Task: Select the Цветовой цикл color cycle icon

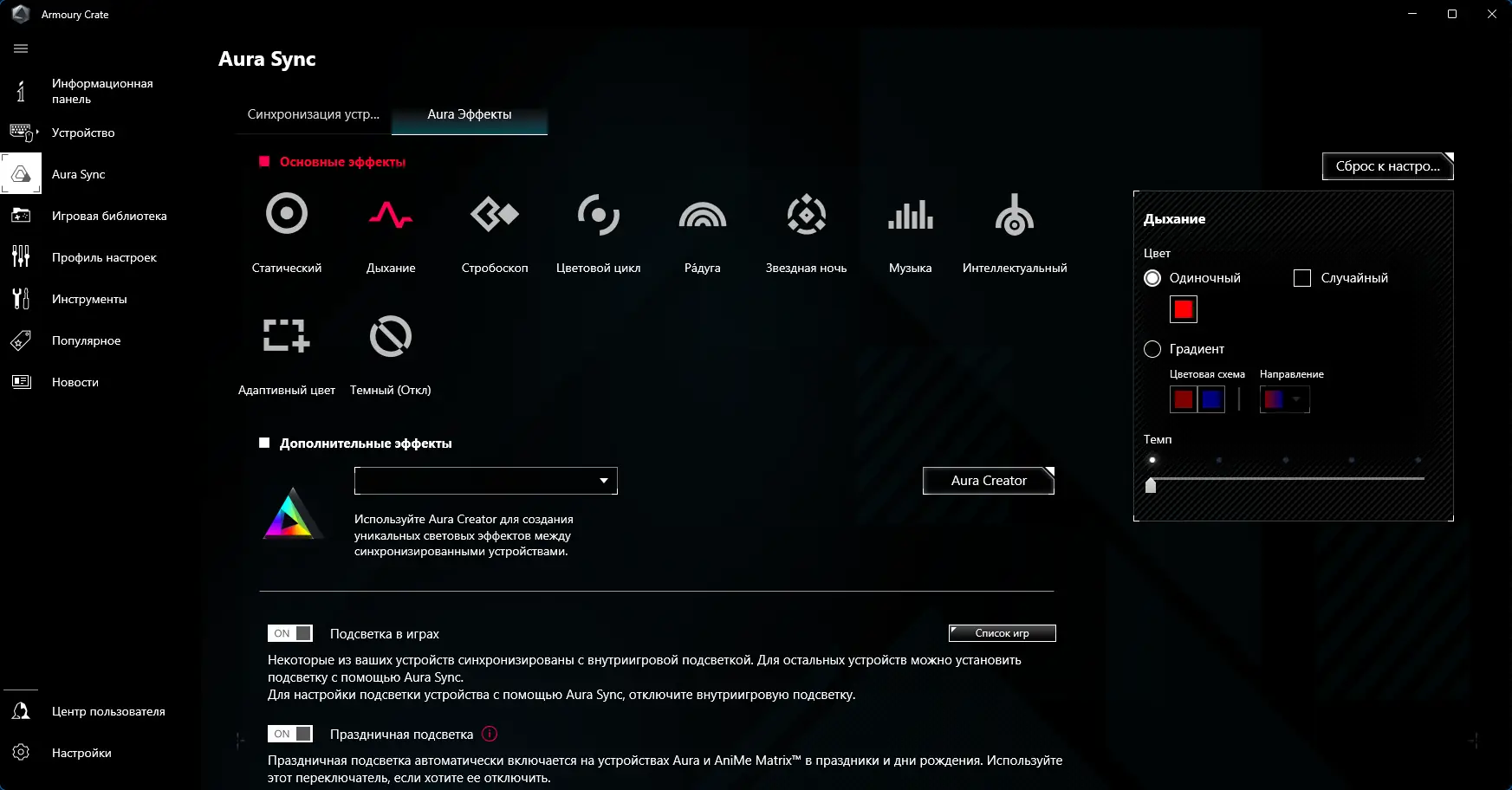Action: (599, 214)
